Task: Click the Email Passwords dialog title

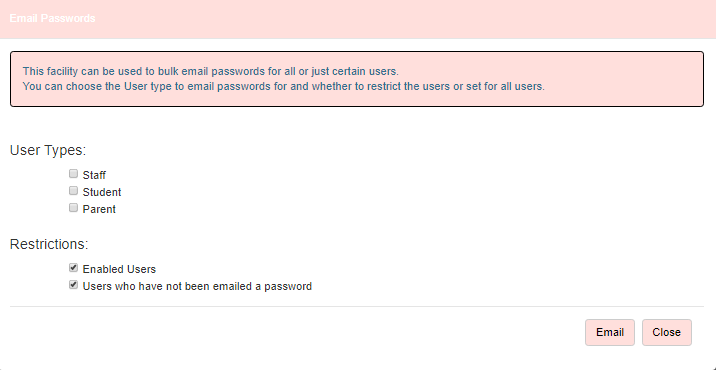Action: pos(53,19)
